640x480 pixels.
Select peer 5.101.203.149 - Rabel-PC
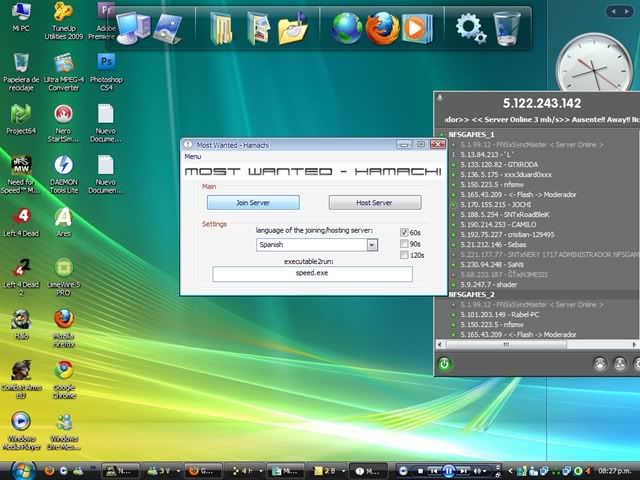[x=500, y=315]
